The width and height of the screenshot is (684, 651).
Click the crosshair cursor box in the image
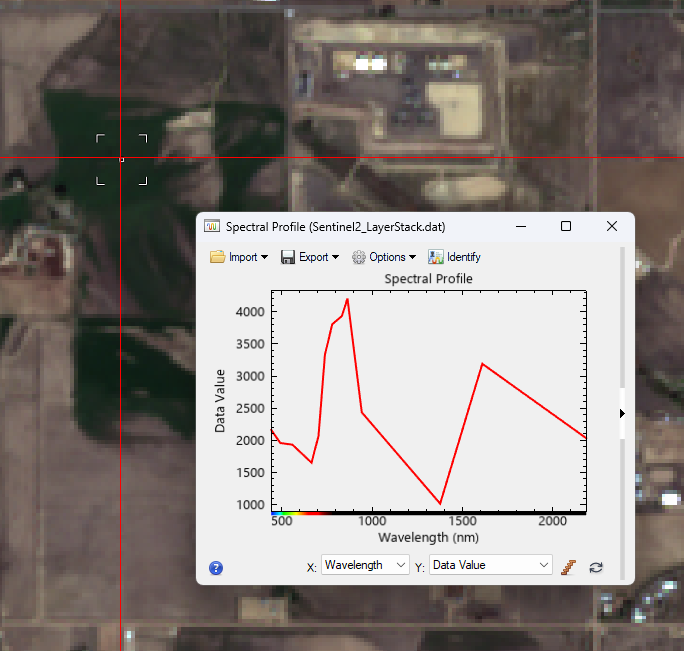point(122,160)
